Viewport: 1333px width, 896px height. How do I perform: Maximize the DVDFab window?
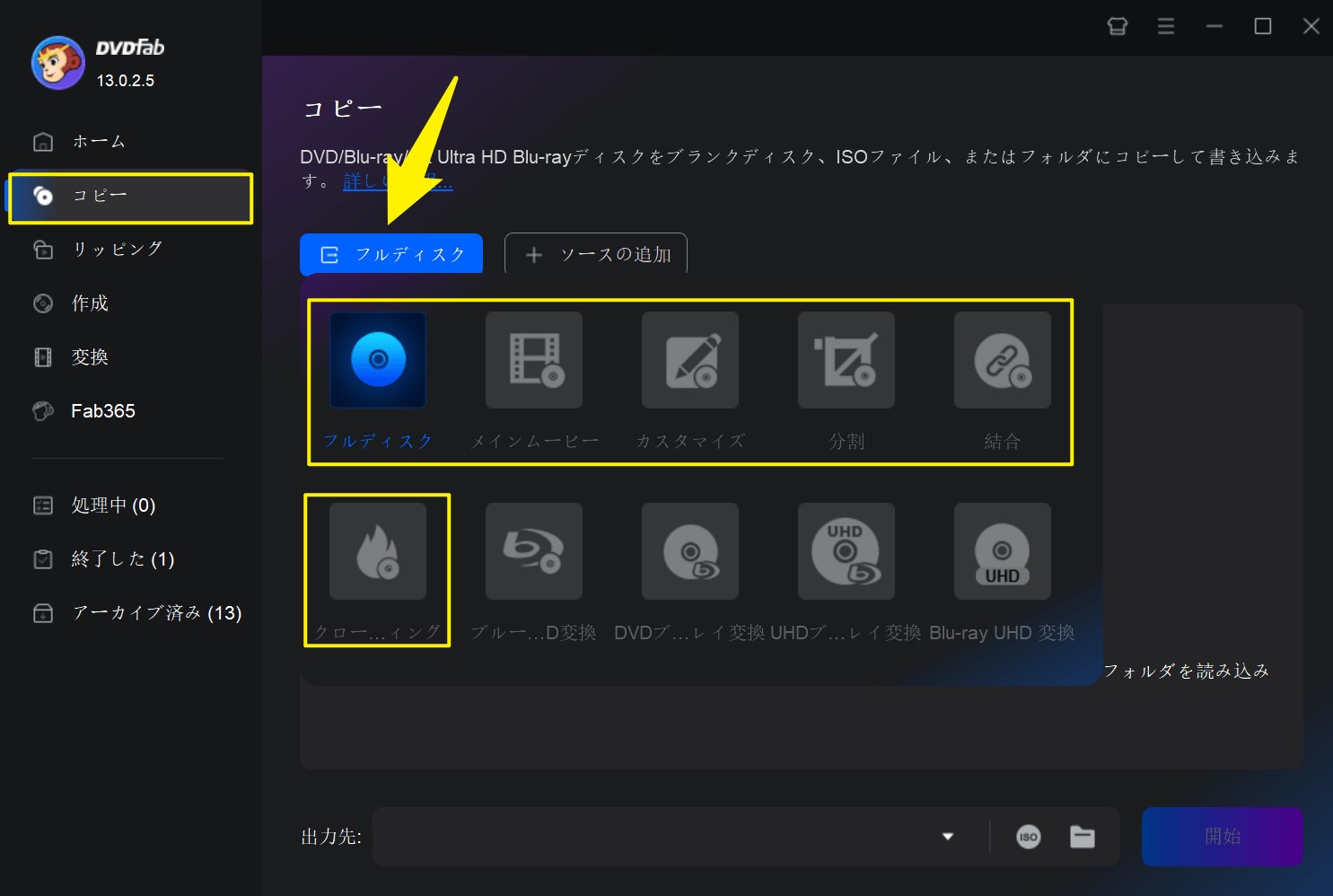pyautogui.click(x=1263, y=26)
